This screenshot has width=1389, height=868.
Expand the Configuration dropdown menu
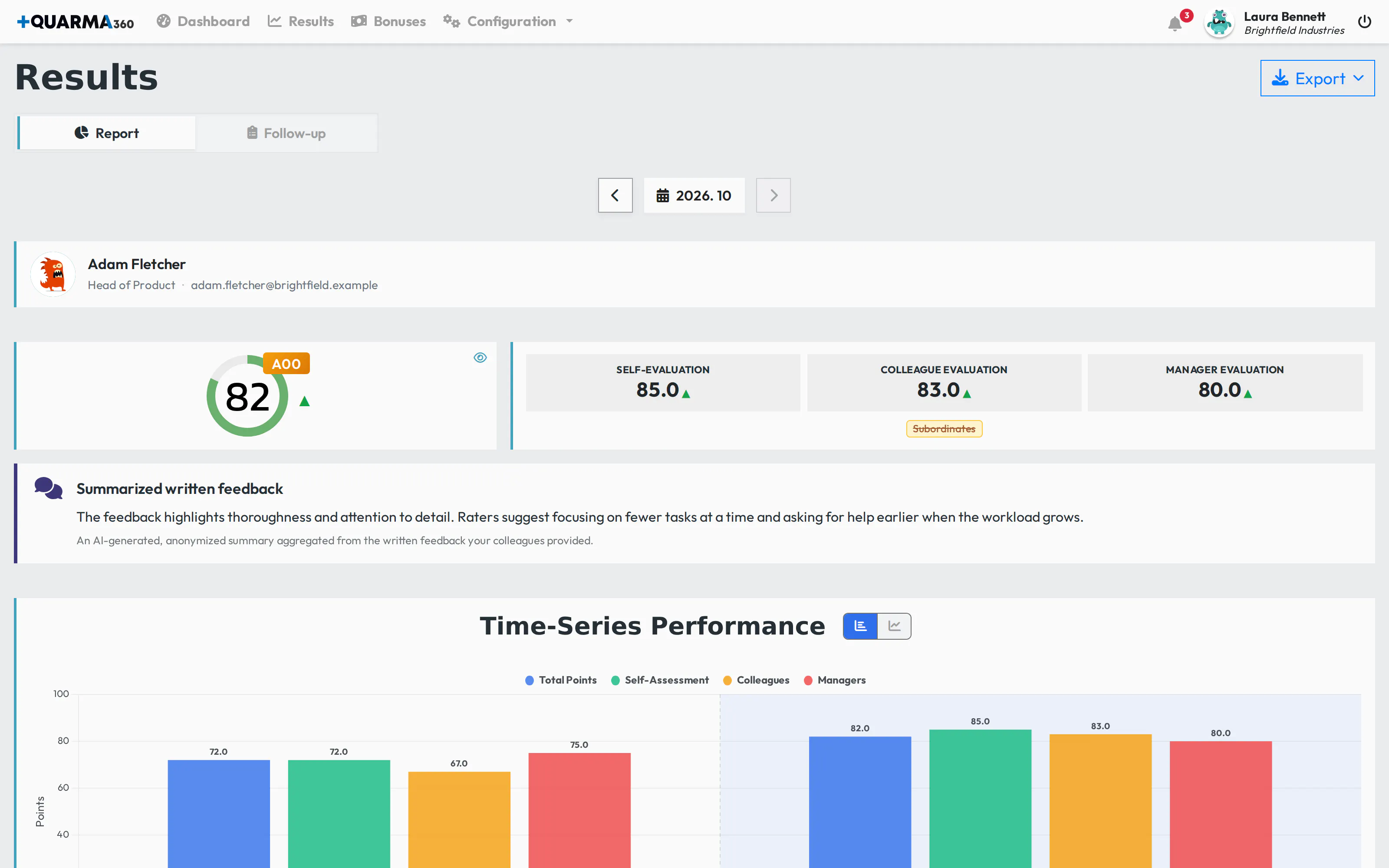(x=508, y=21)
